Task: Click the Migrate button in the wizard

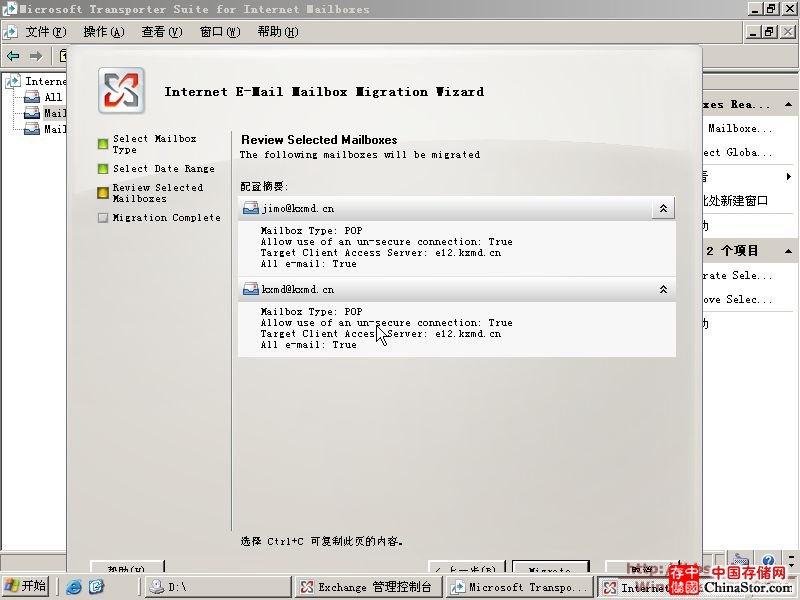Action: tap(551, 567)
